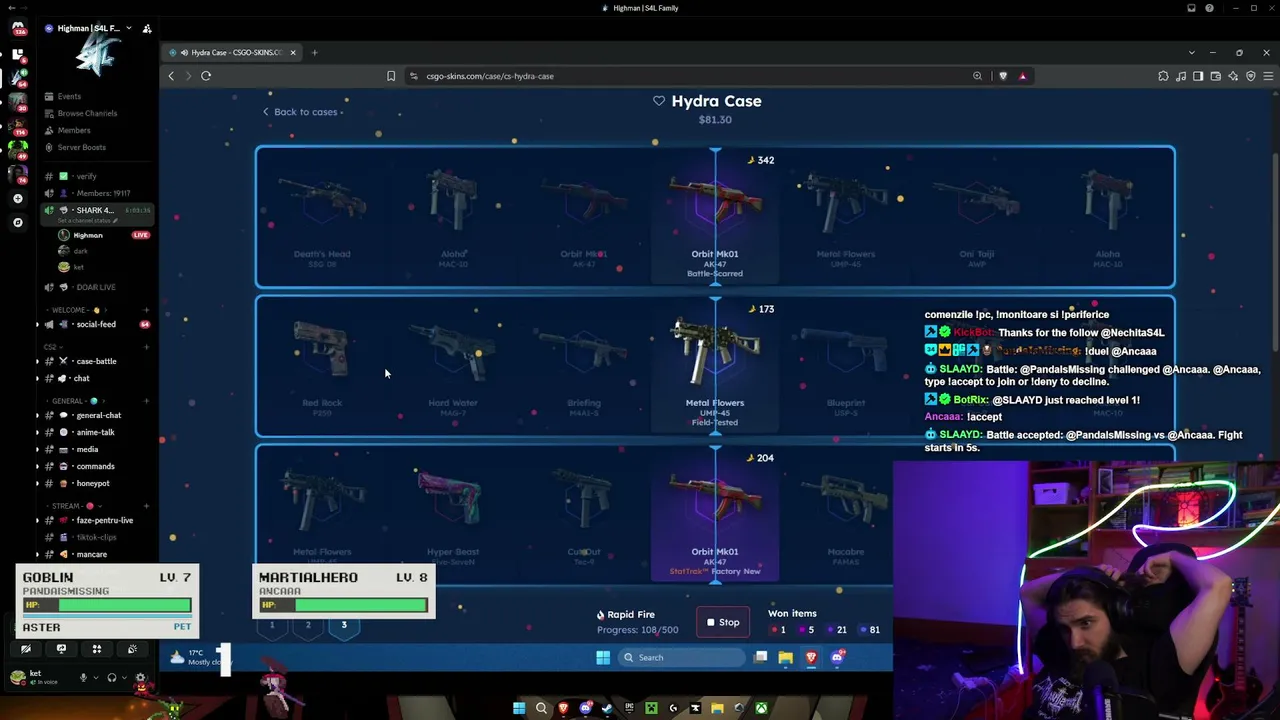Click the screen share icon in voice panel
The height and width of the screenshot is (720, 1280).
point(61,649)
